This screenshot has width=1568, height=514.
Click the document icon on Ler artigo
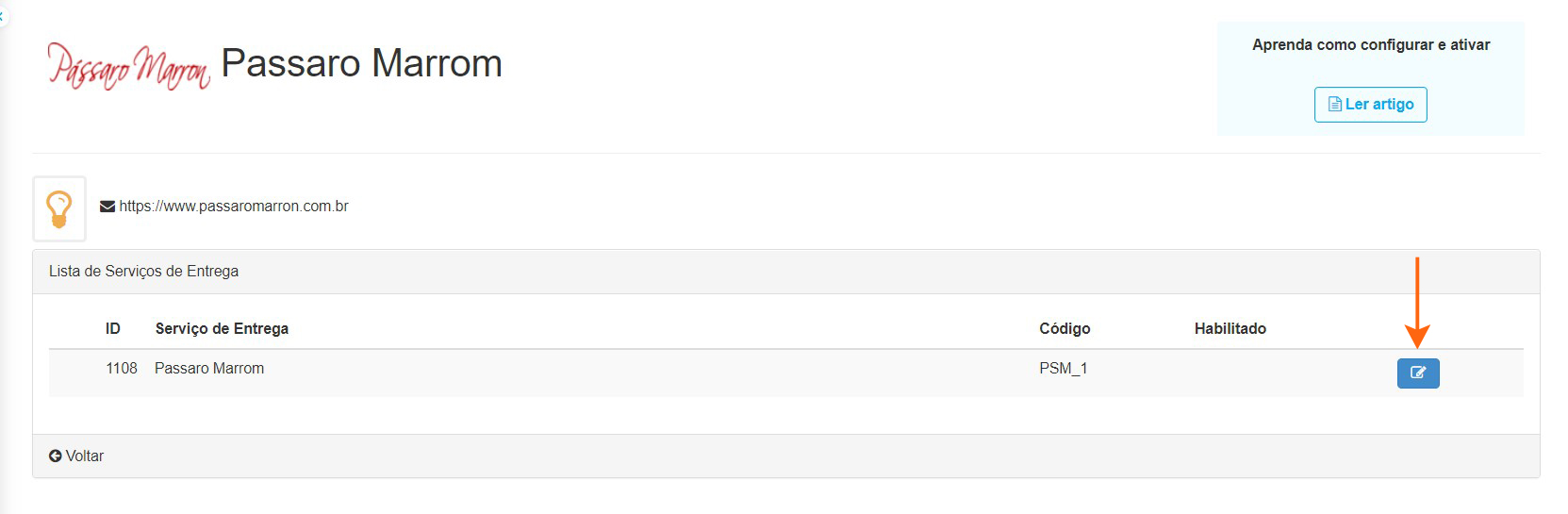tap(1334, 105)
